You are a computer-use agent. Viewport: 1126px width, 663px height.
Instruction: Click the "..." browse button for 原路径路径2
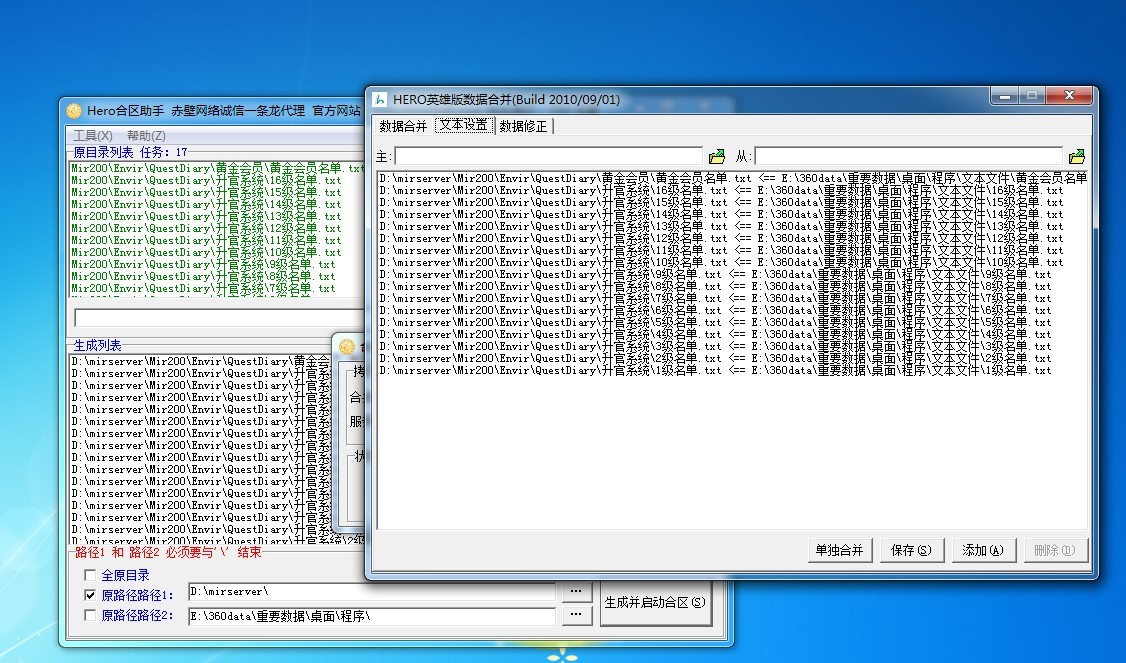click(x=575, y=615)
